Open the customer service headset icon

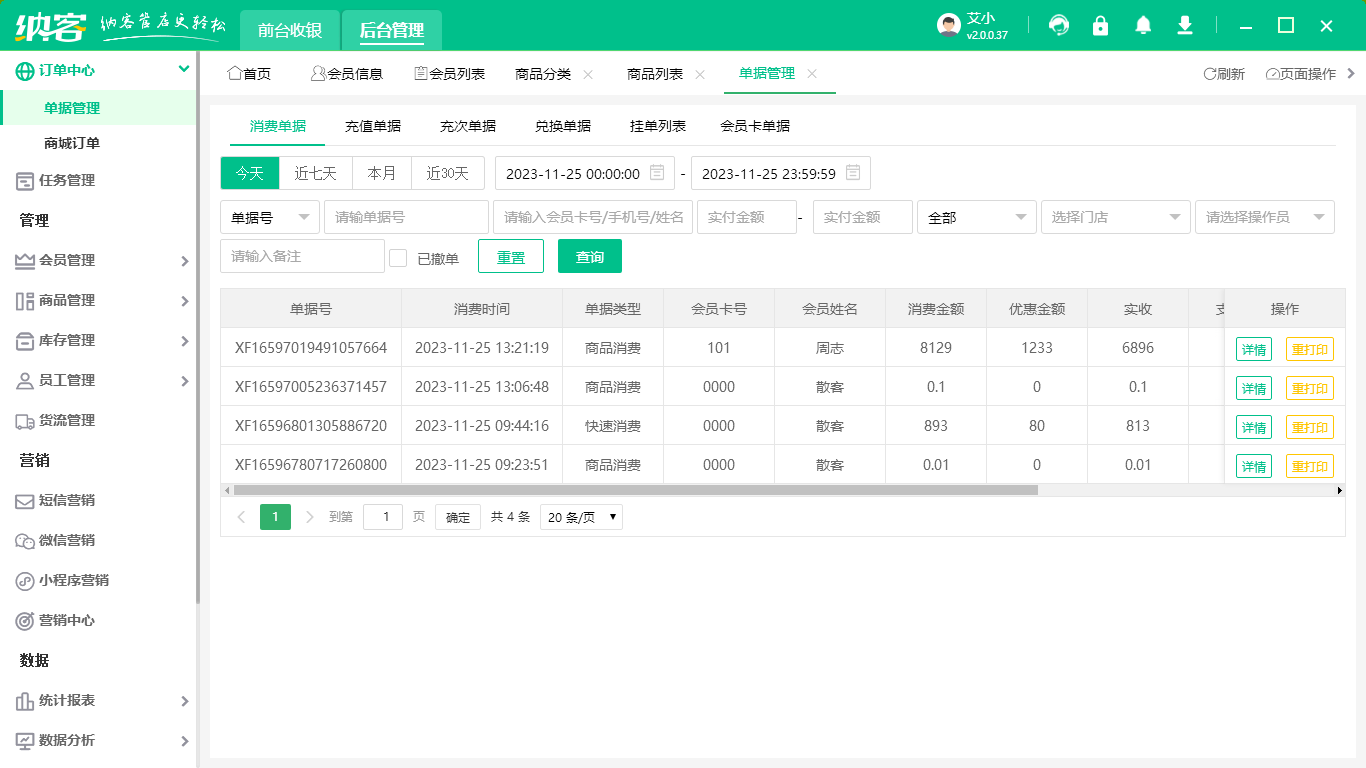[x=1058, y=25]
